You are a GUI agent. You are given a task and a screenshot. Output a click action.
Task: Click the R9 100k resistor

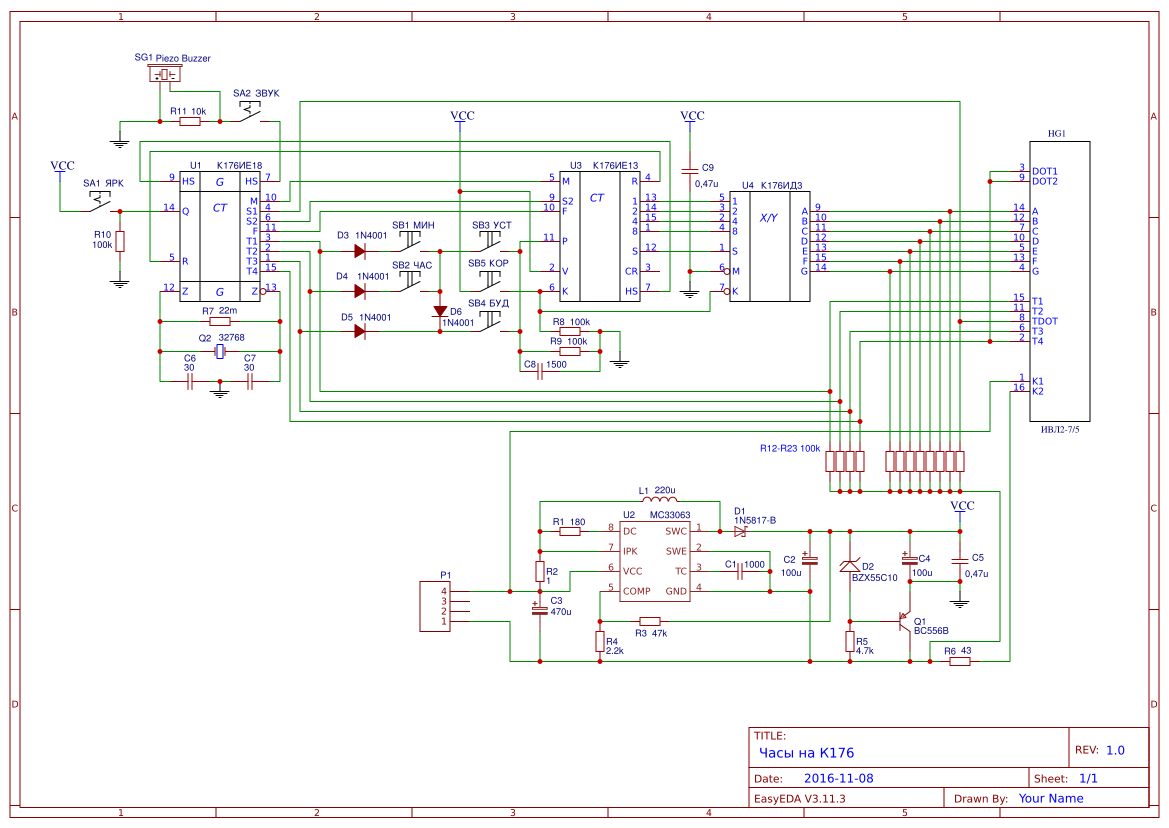(570, 351)
